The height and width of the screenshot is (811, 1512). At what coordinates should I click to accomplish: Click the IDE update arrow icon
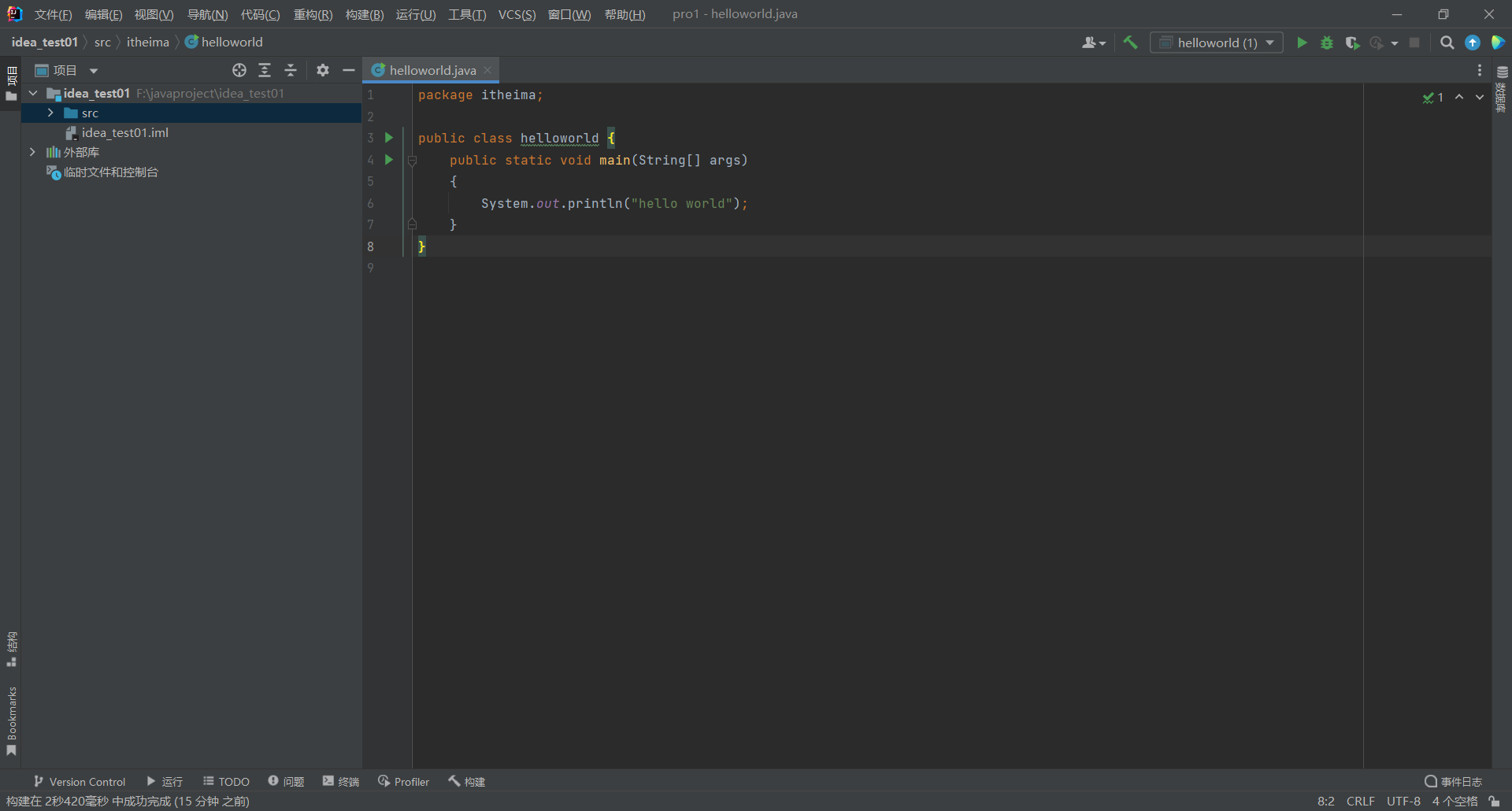pyautogui.click(x=1473, y=43)
